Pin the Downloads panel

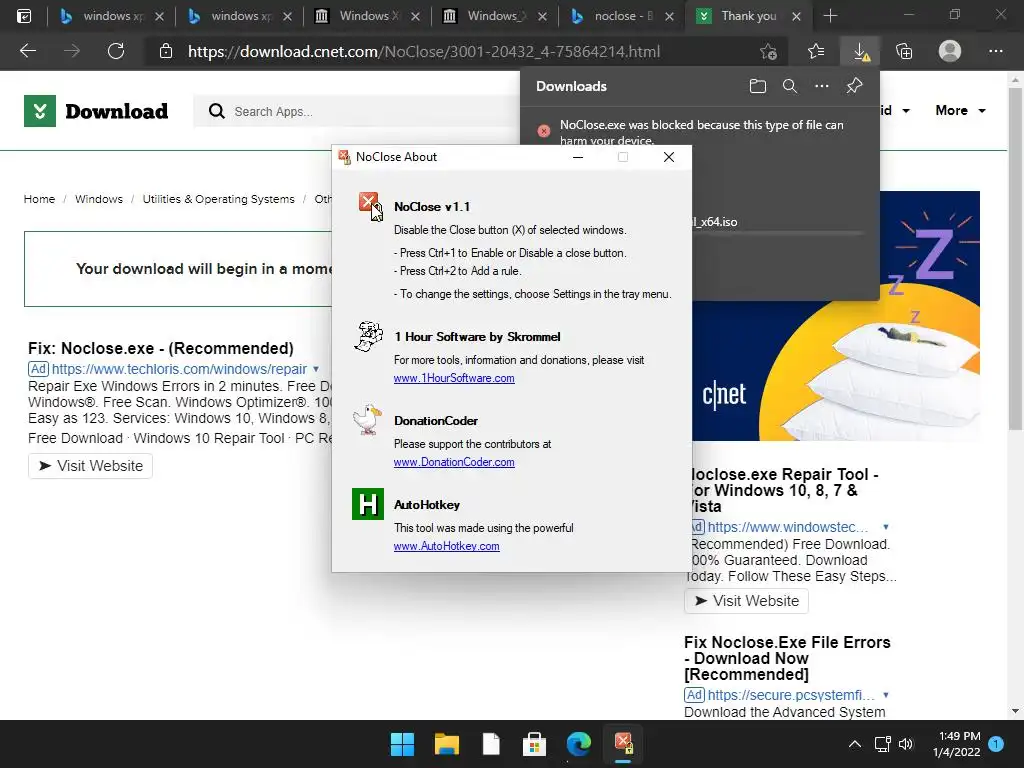pos(854,86)
